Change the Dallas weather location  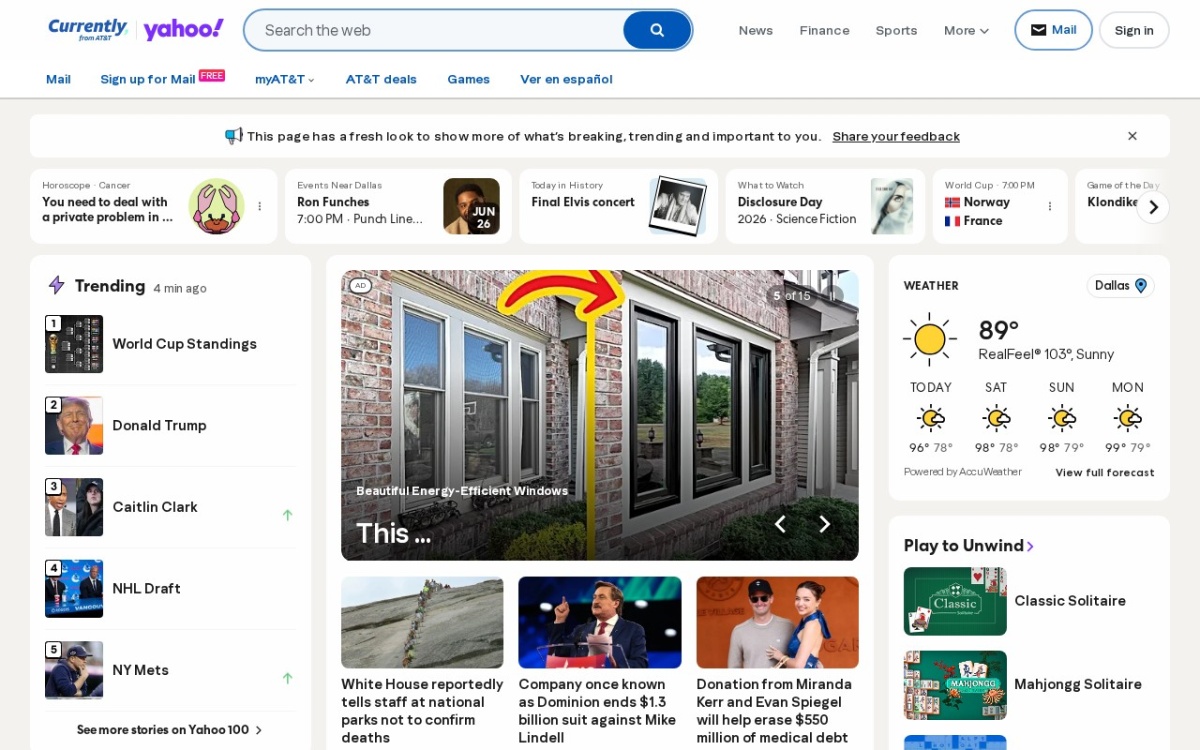click(1120, 286)
